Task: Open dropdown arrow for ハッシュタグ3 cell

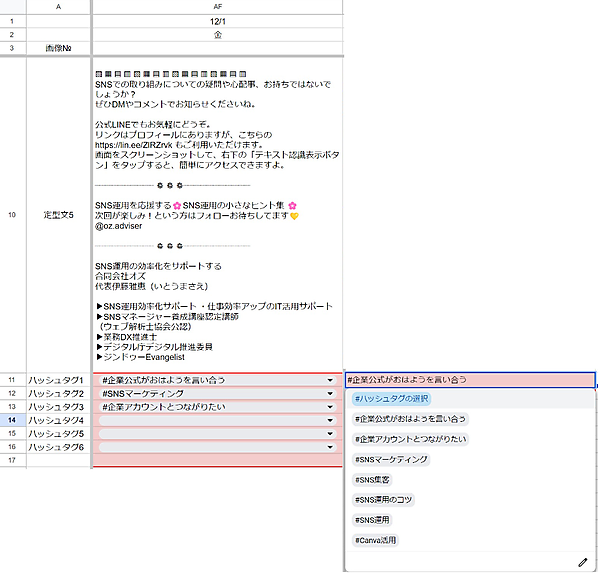Action: click(x=330, y=408)
